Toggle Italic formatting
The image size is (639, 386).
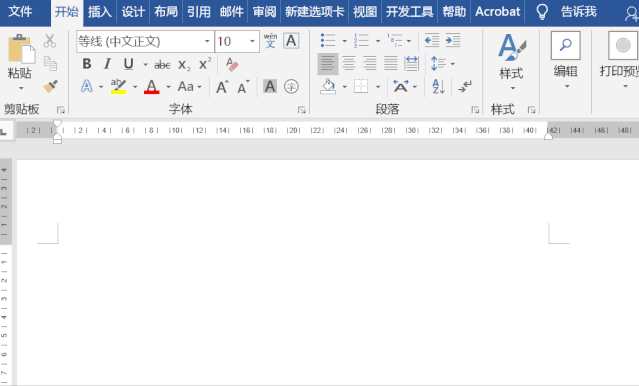tap(107, 64)
